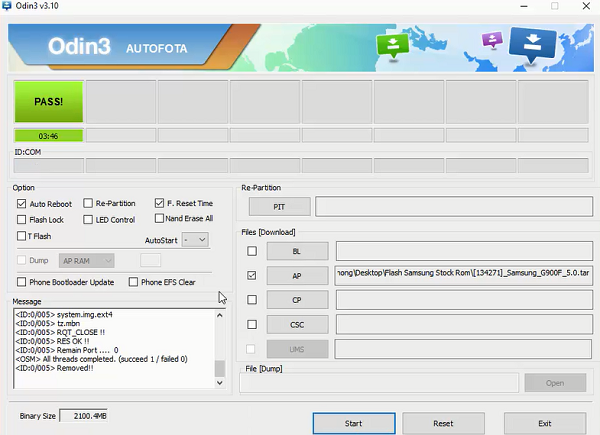This screenshot has height=435, width=600.
Task: Click the Message log scroll down arrow
Action: (x=220, y=382)
